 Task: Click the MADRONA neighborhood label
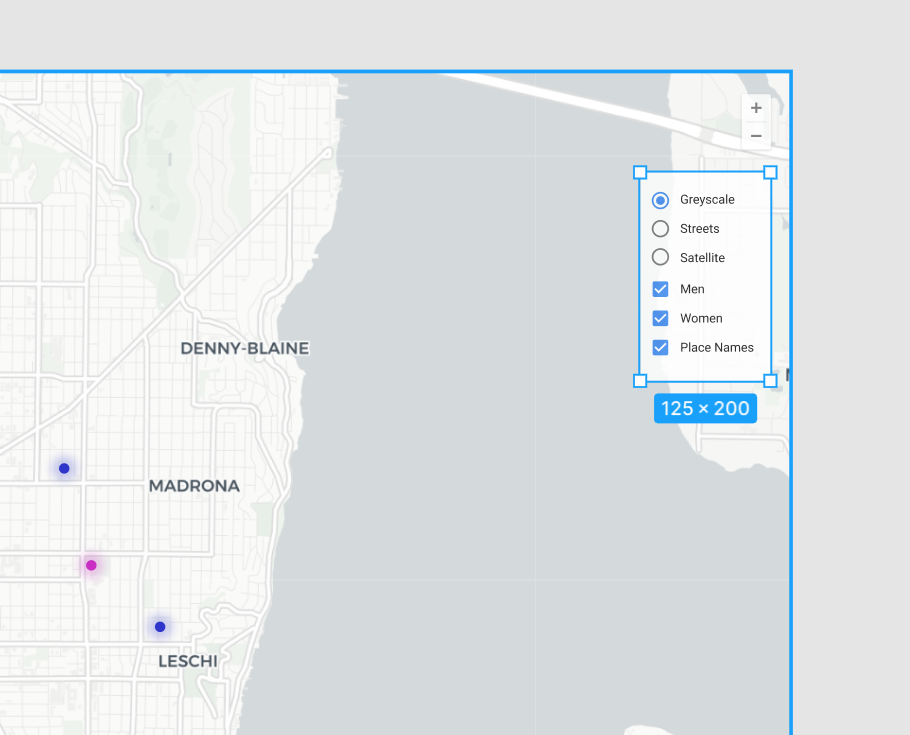coord(194,486)
